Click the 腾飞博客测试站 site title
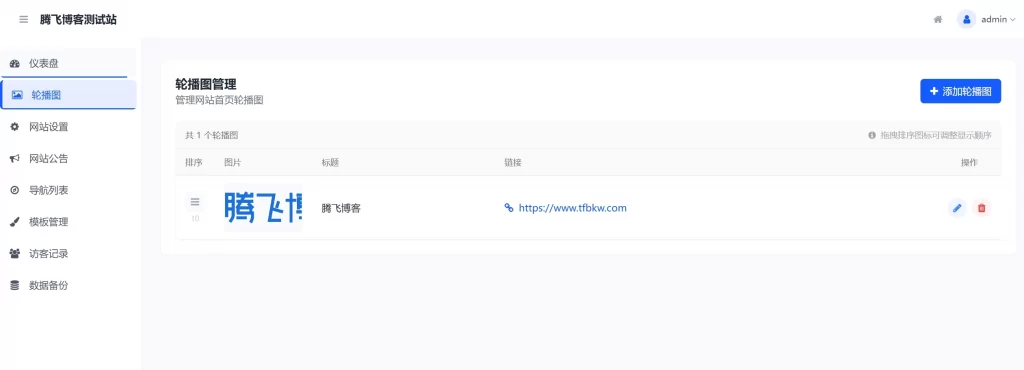The height and width of the screenshot is (370, 1024). pyautogui.click(x=78, y=20)
